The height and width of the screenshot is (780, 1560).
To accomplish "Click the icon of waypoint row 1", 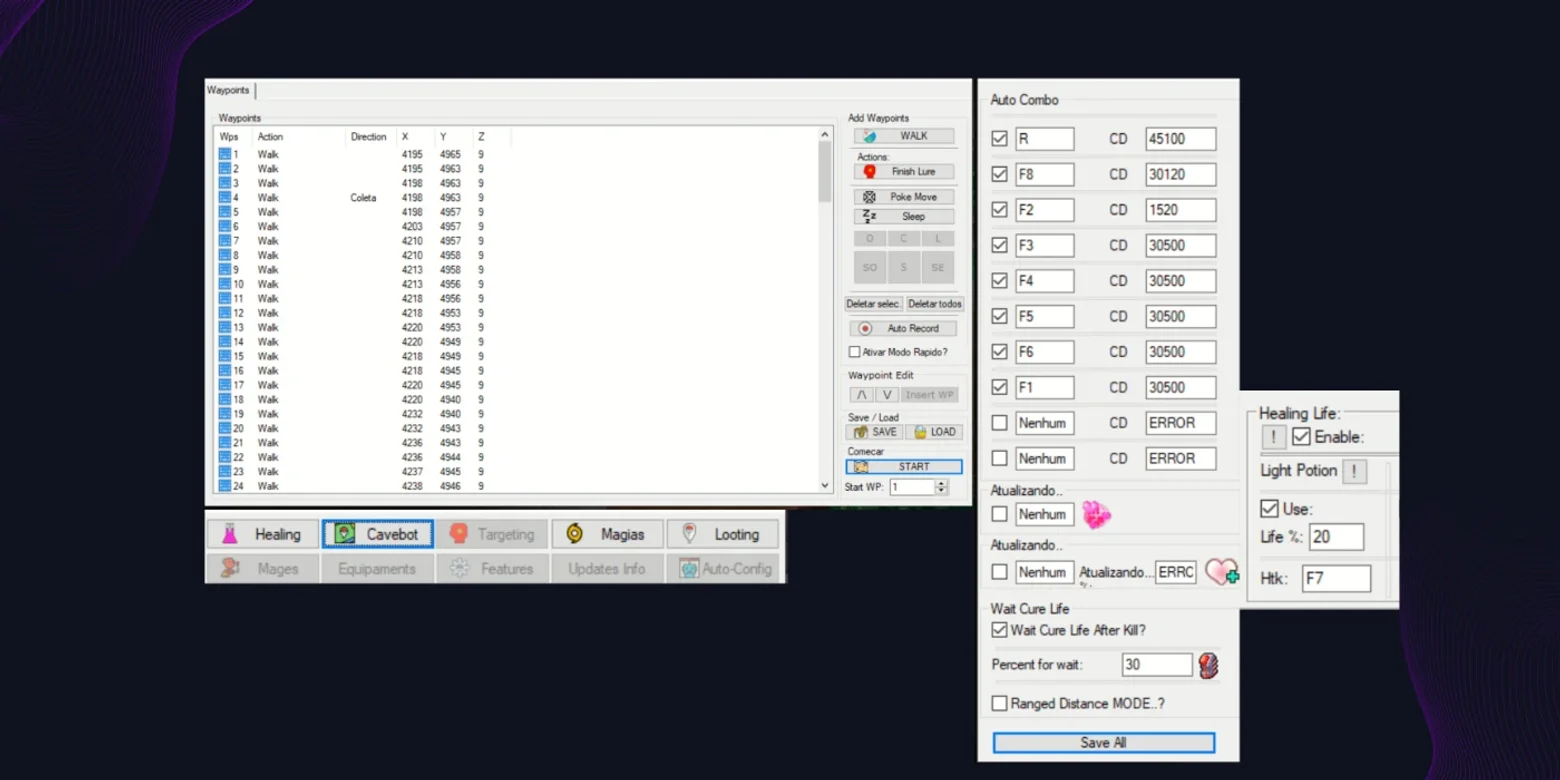I will coord(225,154).
